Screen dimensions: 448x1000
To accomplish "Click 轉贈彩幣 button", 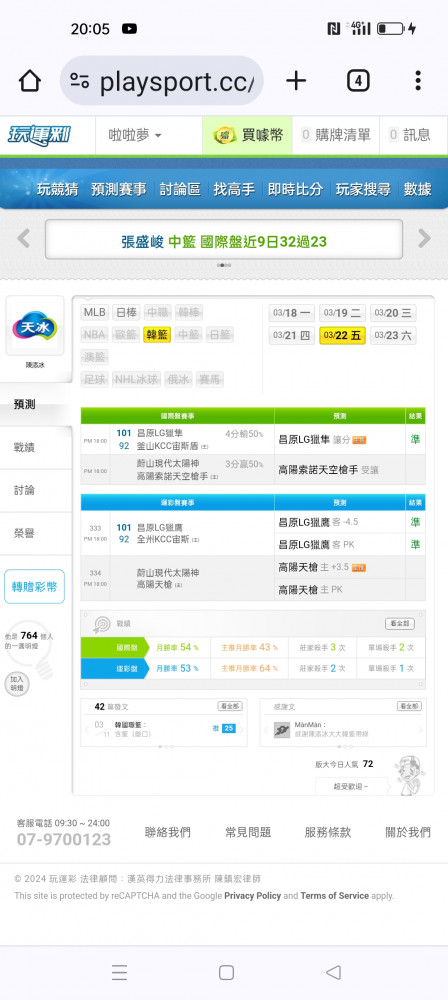I will coord(34,586).
